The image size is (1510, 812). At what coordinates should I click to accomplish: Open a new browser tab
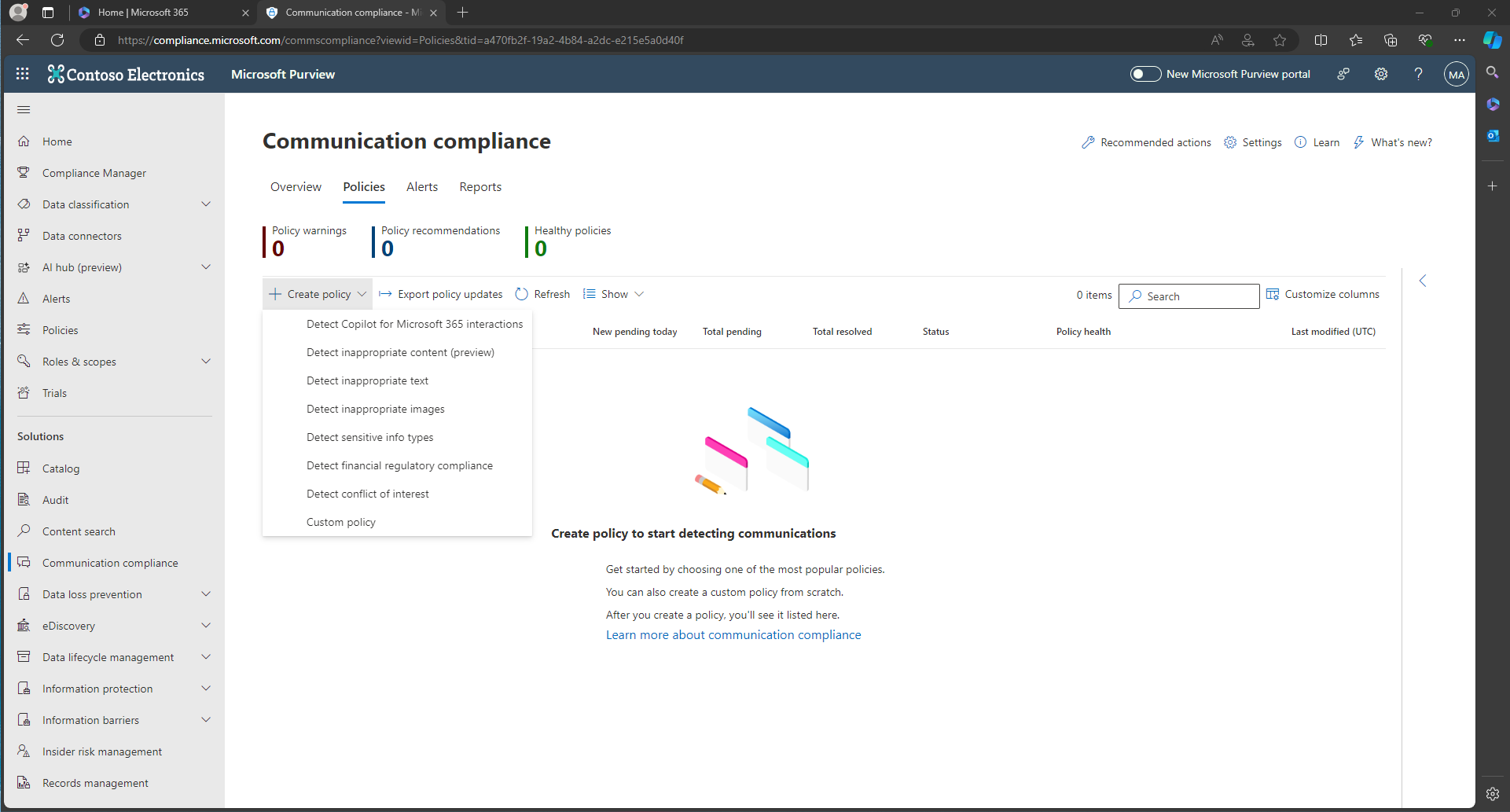[462, 13]
